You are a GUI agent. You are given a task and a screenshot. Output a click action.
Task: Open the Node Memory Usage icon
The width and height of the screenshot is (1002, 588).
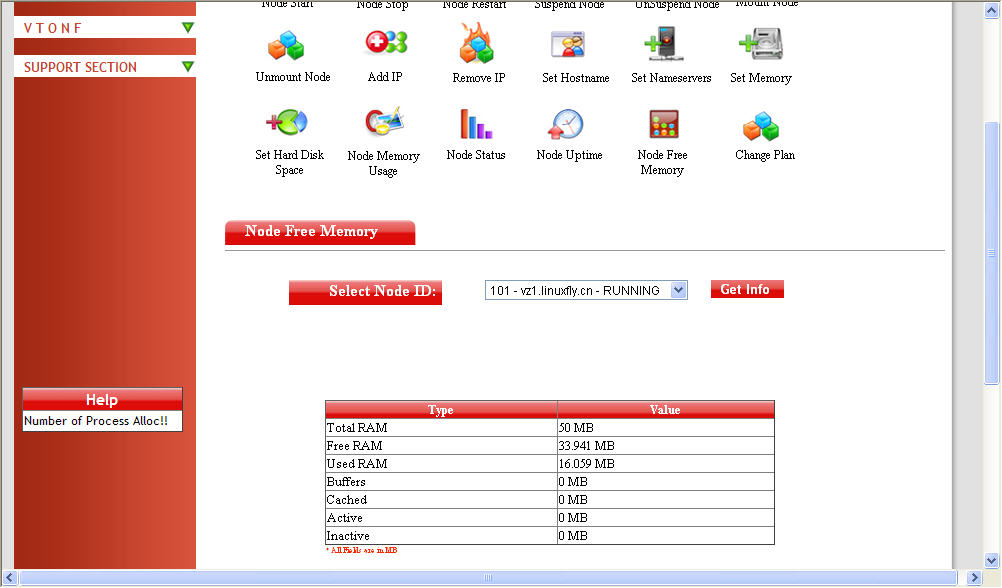[383, 122]
